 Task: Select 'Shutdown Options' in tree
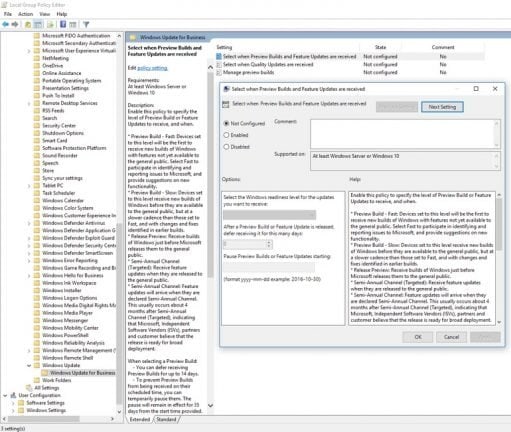tap(63, 133)
